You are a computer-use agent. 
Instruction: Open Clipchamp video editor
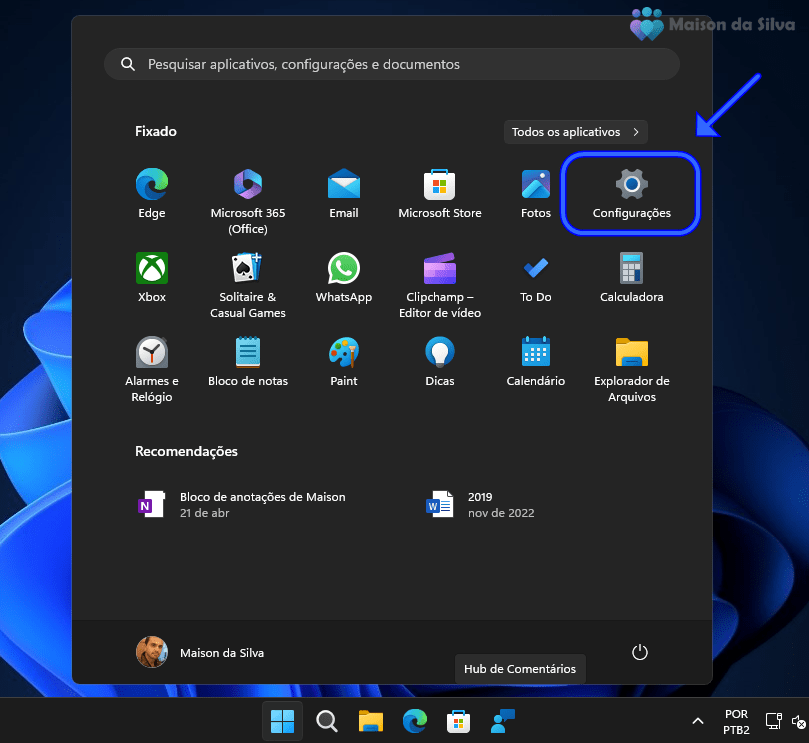pyautogui.click(x=440, y=285)
